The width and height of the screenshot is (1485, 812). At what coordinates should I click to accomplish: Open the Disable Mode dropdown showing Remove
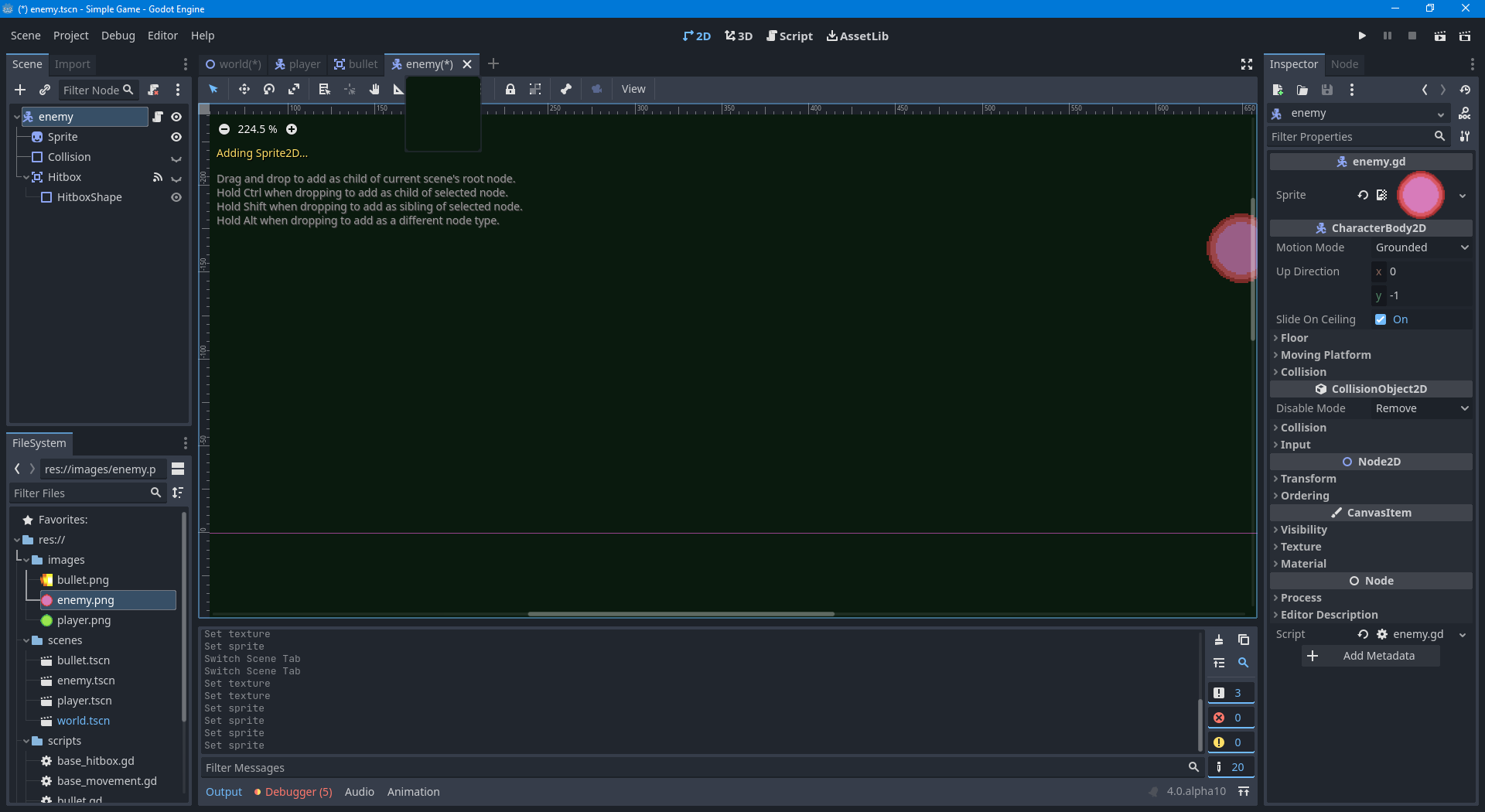pyautogui.click(x=1421, y=408)
